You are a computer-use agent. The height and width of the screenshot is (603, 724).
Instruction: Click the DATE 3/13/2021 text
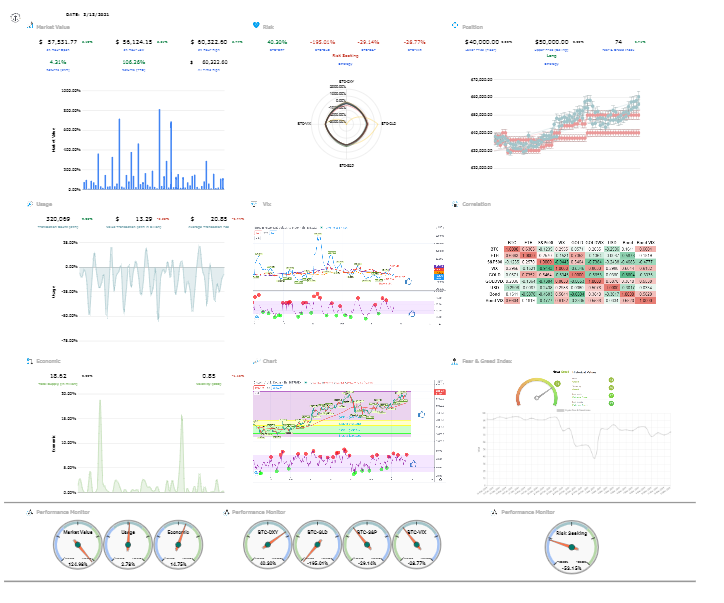coord(88,14)
